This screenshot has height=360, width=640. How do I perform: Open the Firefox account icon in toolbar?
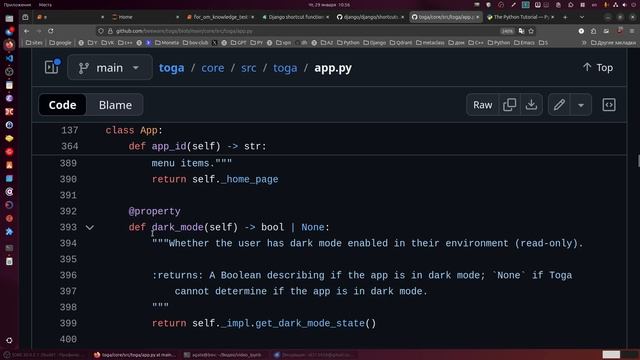[581, 31]
